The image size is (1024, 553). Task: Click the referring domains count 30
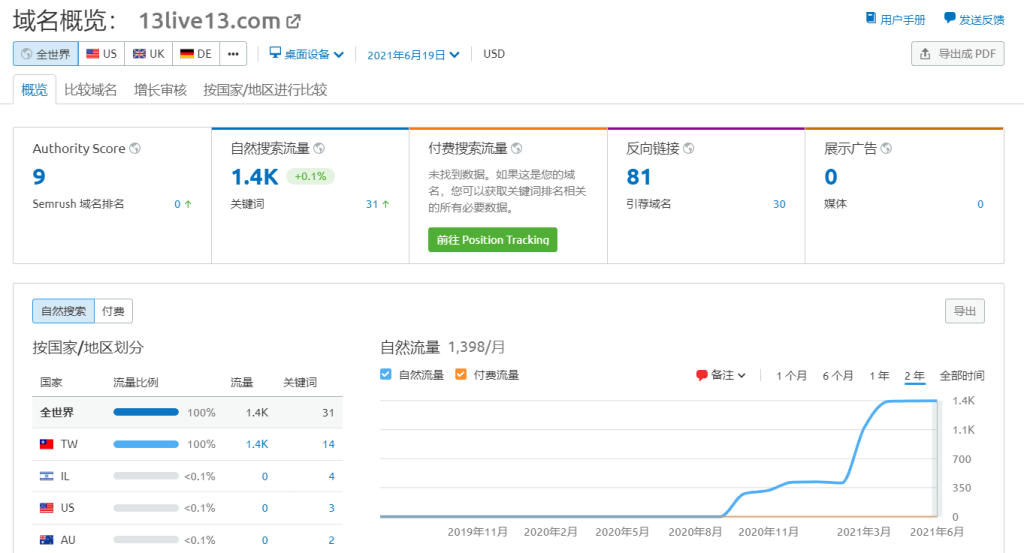coord(779,204)
